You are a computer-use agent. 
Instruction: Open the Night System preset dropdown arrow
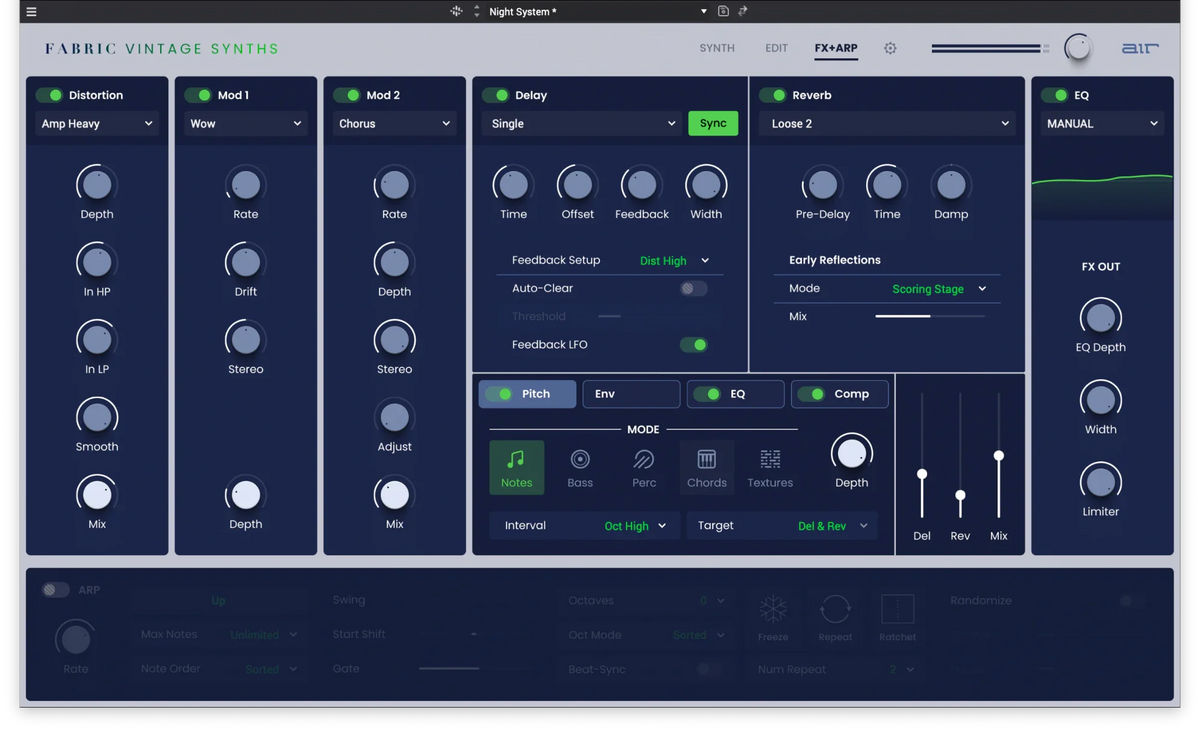point(703,12)
